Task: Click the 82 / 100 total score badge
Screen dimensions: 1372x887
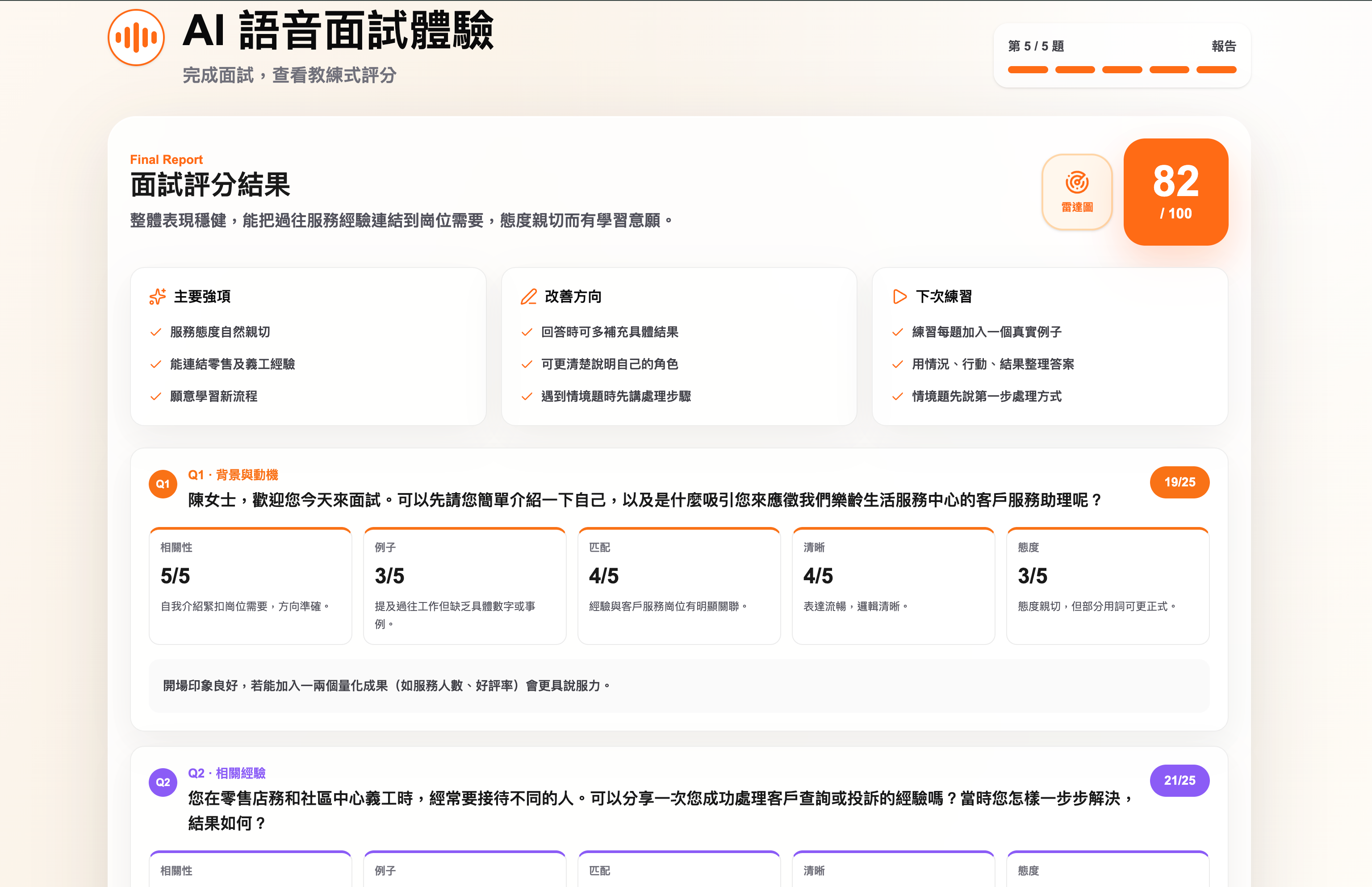Action: [1175, 192]
